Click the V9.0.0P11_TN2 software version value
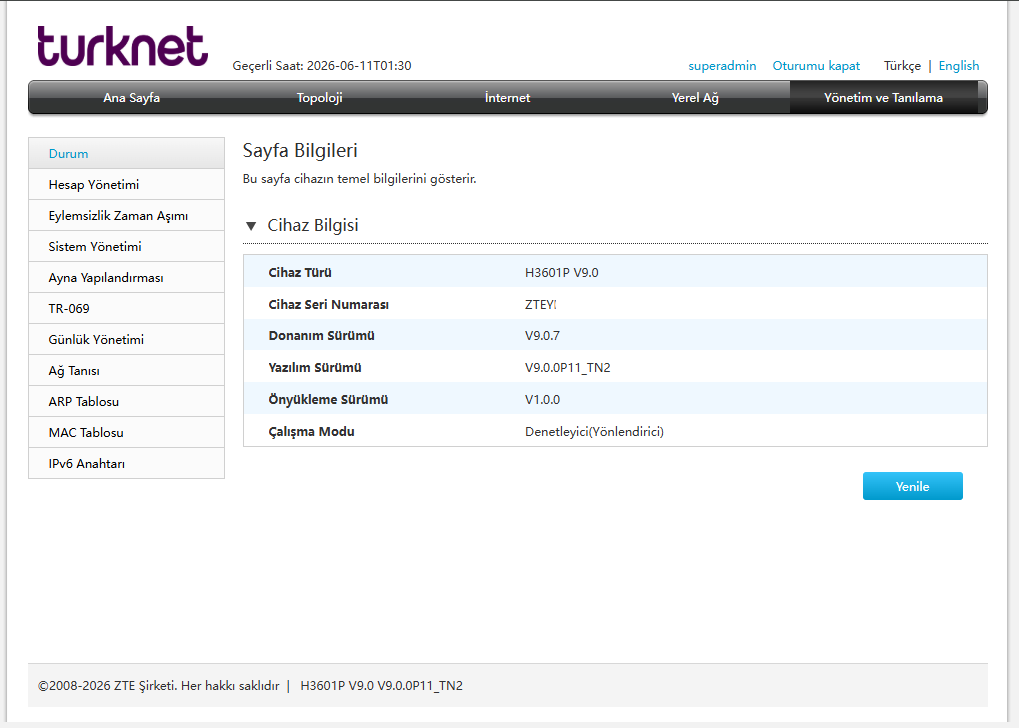This screenshot has height=728, width=1019. (567, 367)
